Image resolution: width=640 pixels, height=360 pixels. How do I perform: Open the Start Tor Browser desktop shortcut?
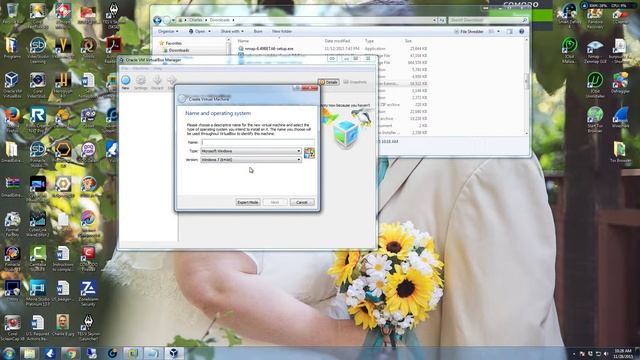(595, 120)
